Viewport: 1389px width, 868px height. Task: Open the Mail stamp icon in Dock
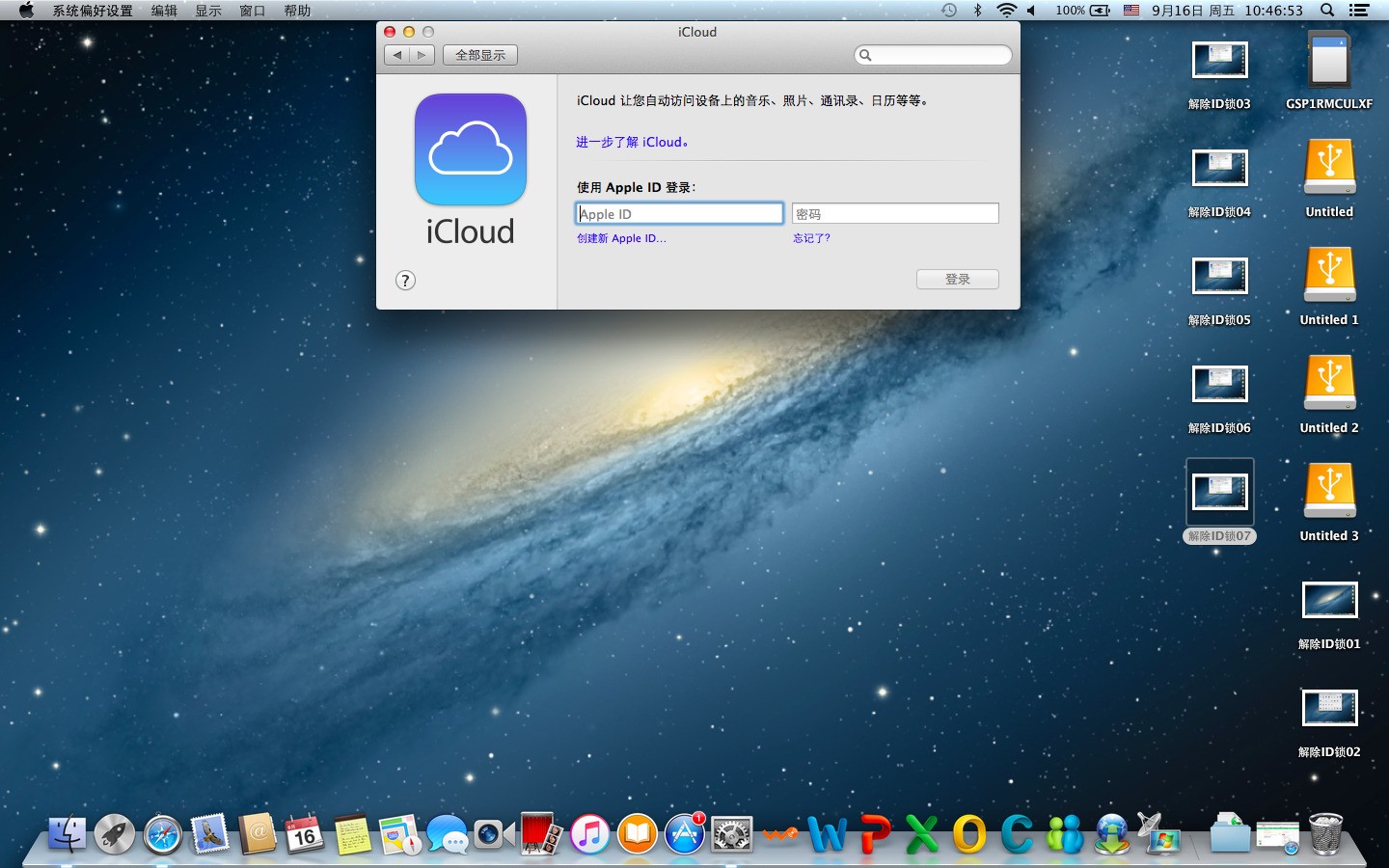coord(209,834)
